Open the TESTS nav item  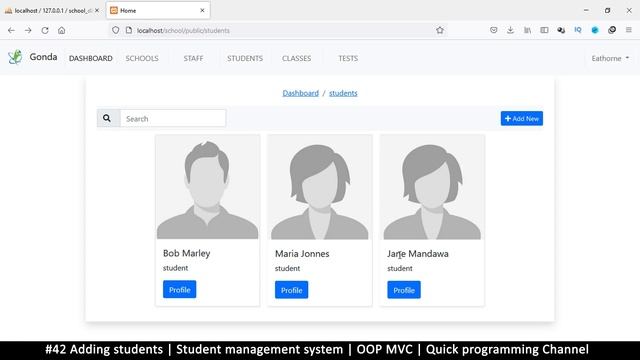click(348, 58)
